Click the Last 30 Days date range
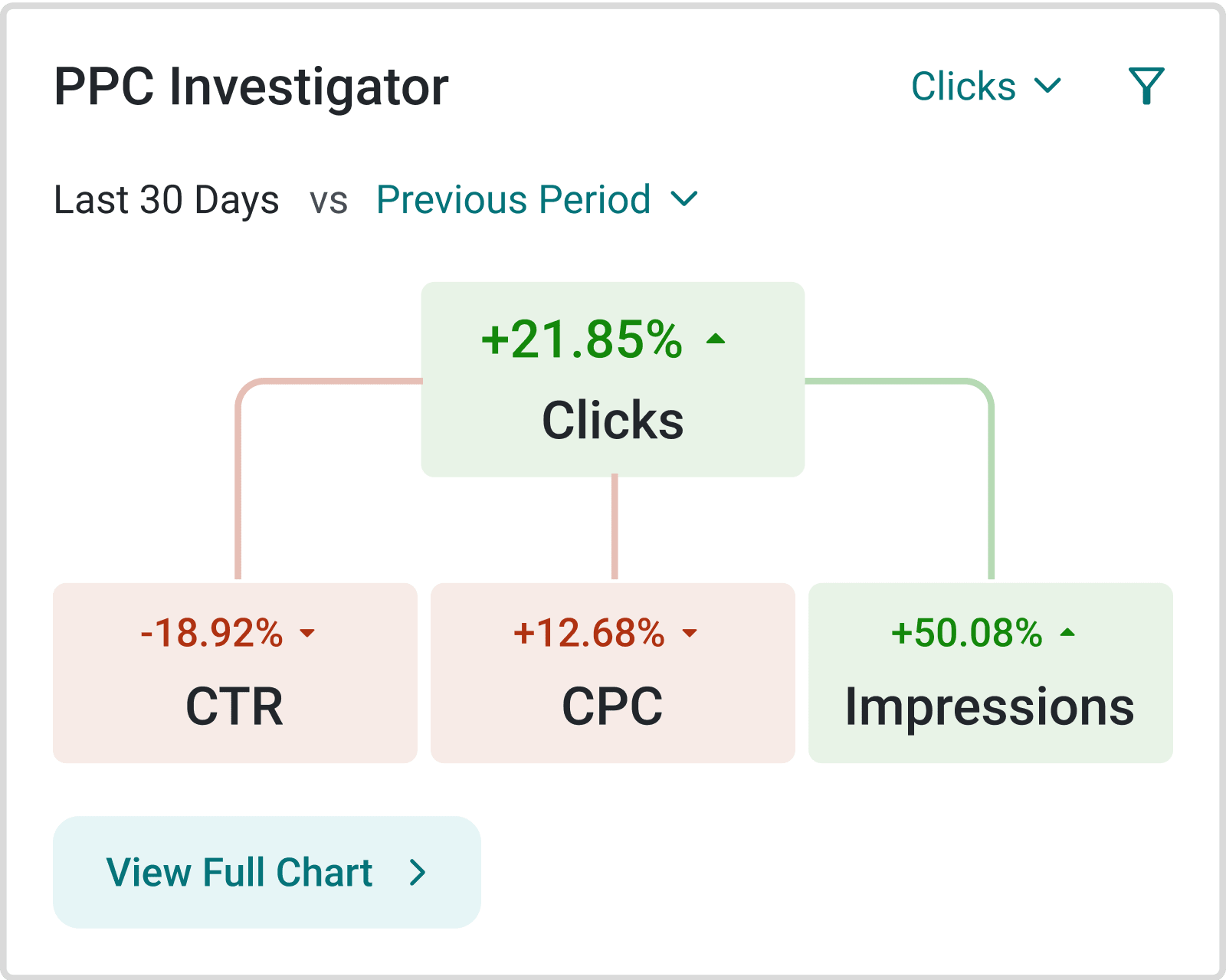1226x980 pixels. pos(166,200)
